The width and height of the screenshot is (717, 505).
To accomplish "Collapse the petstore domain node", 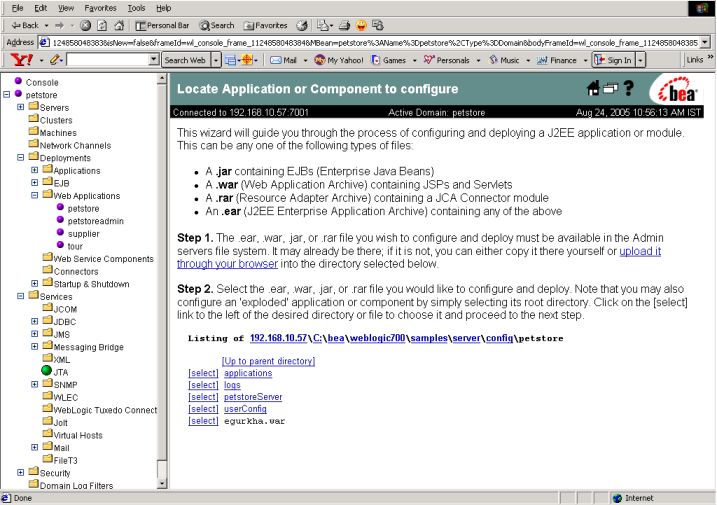I will (x=6, y=94).
